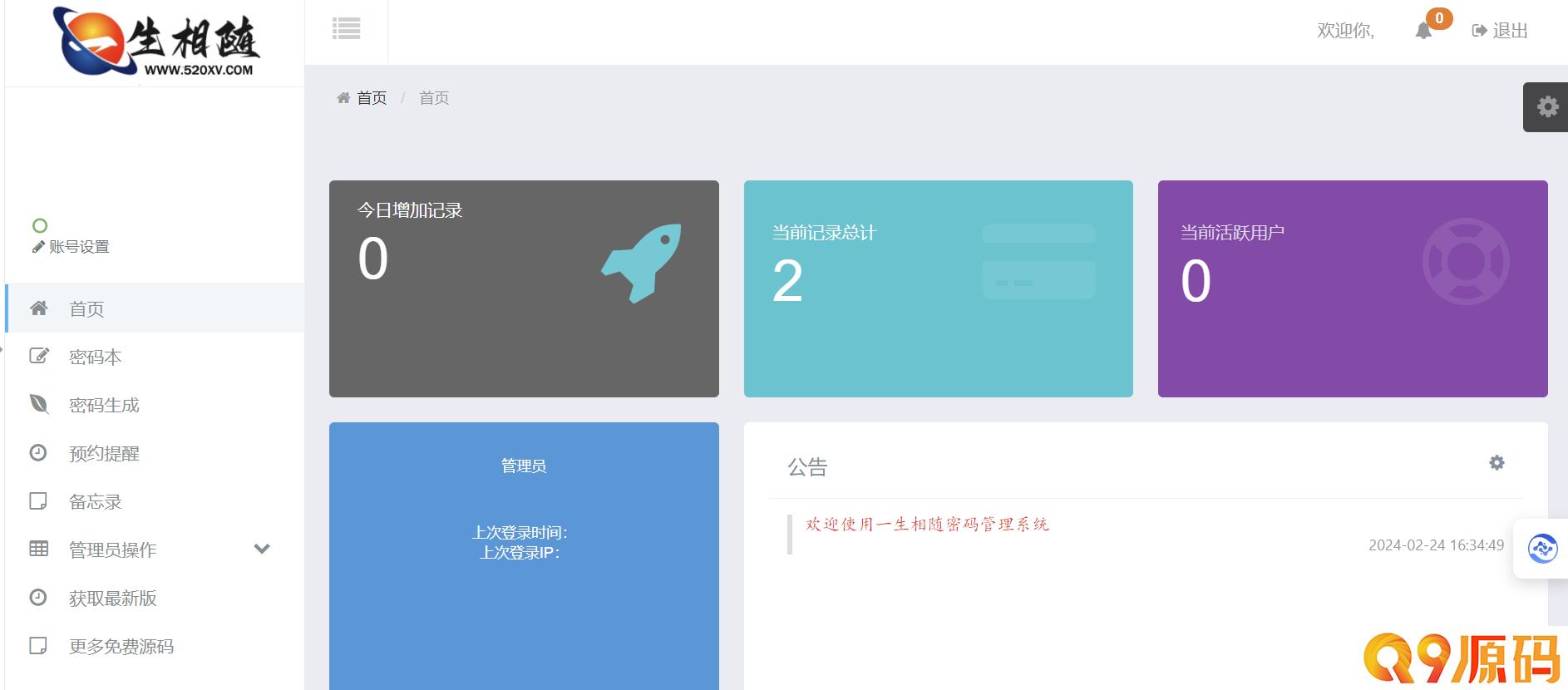The width and height of the screenshot is (1568, 690).
Task: Click the note icon for 备忘录
Action: [x=38, y=500]
